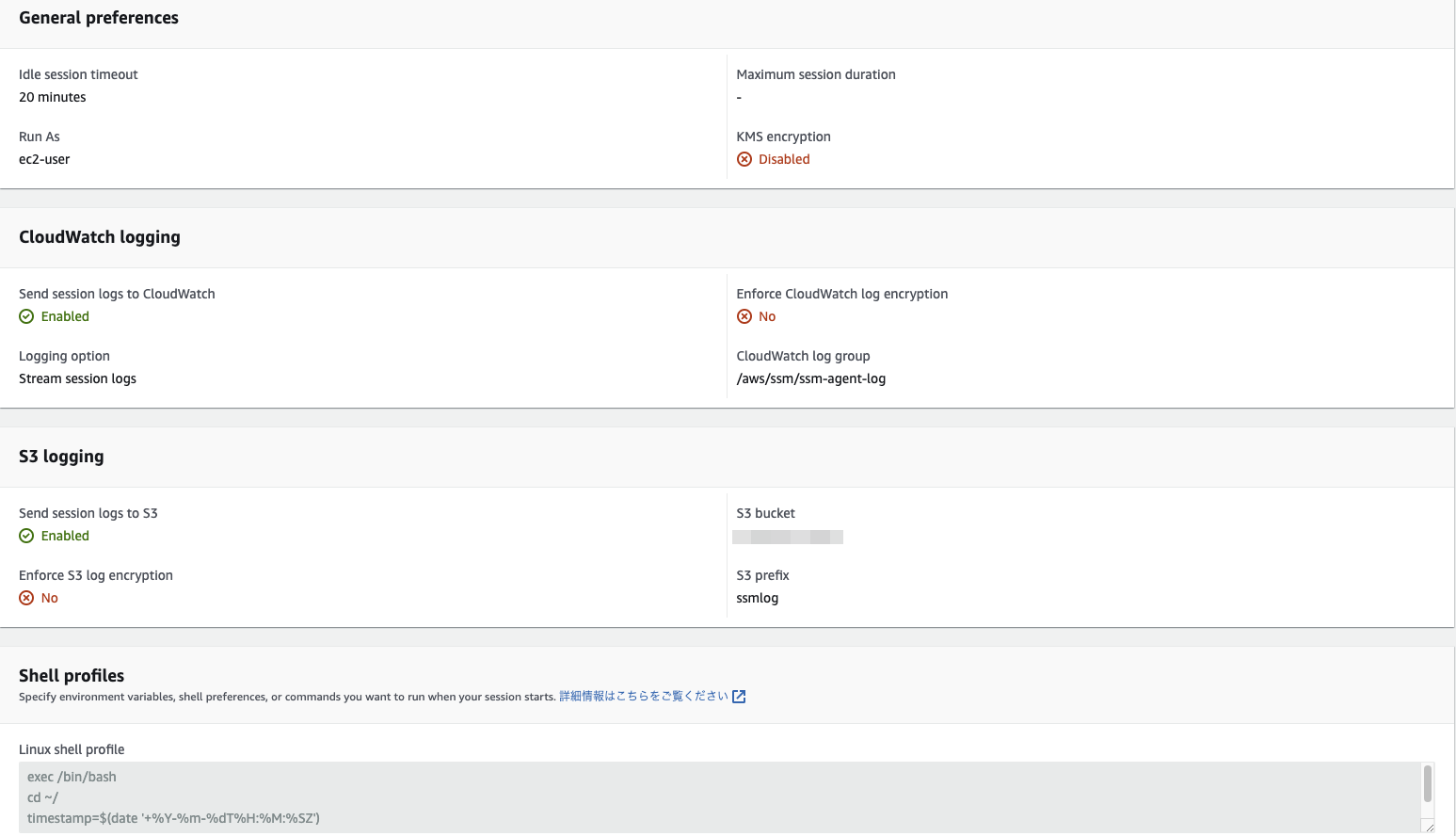Click the Shell profiles section header

72,675
